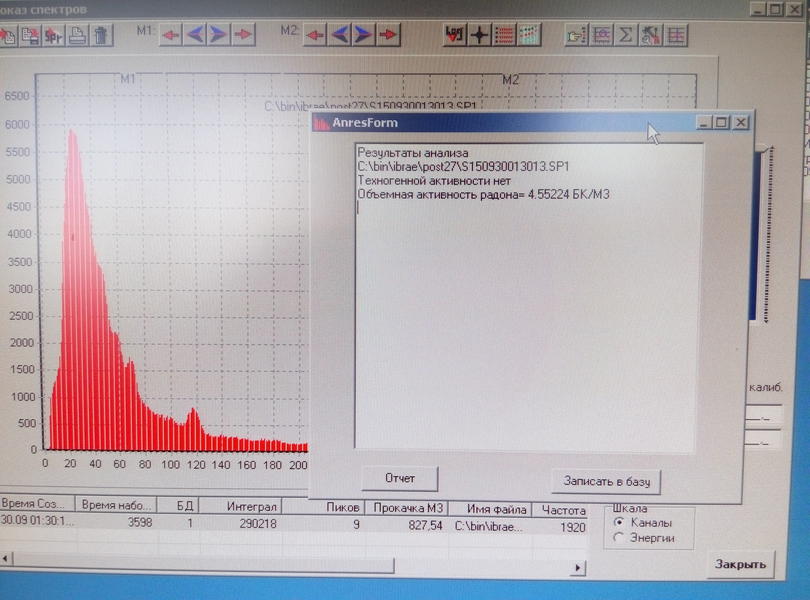Viewport: 810px width, 600px height.
Task: Click the open spectrum file toolbar icon
Action: pyautogui.click(x=7, y=35)
